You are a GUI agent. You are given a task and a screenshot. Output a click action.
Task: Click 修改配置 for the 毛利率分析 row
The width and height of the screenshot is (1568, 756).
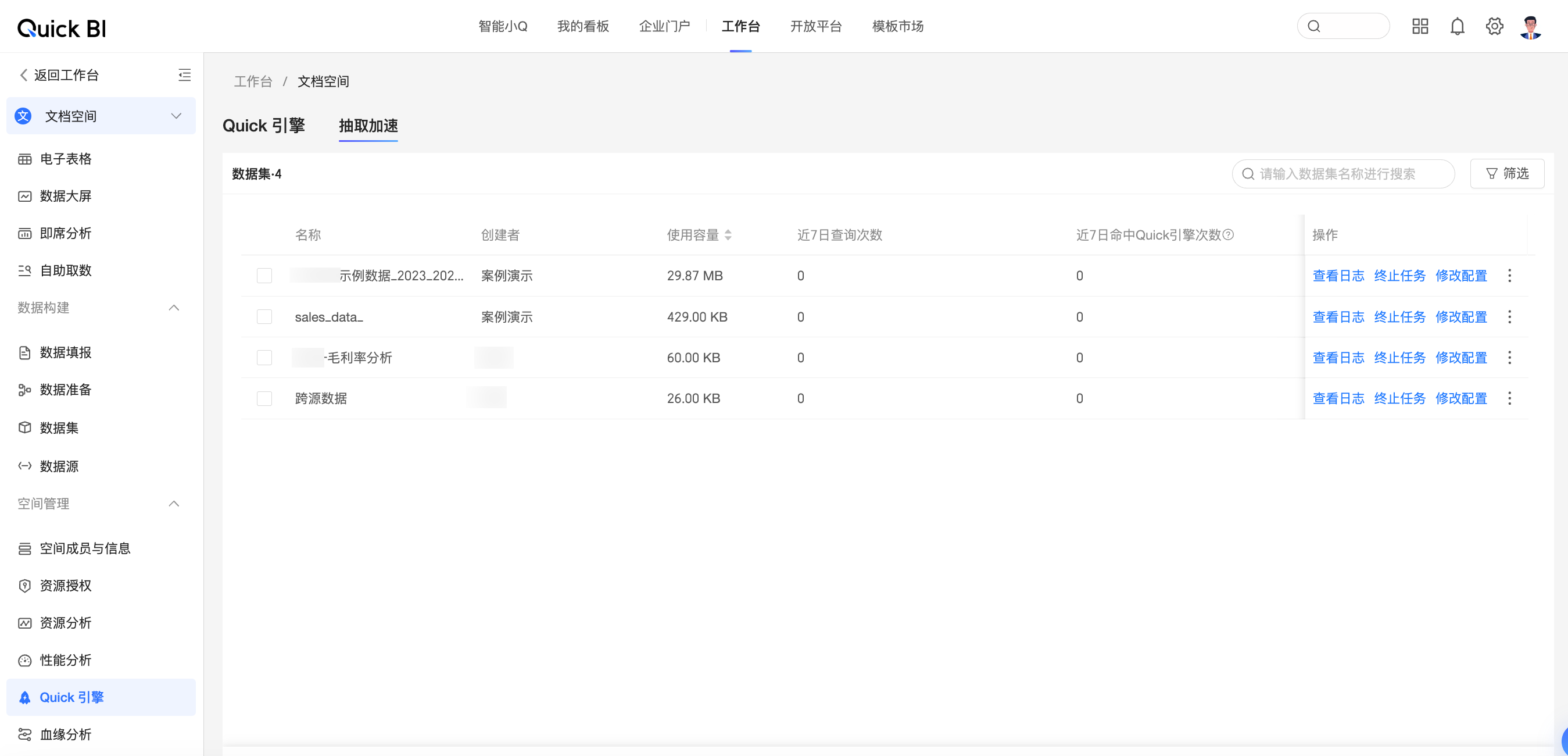tap(1462, 358)
